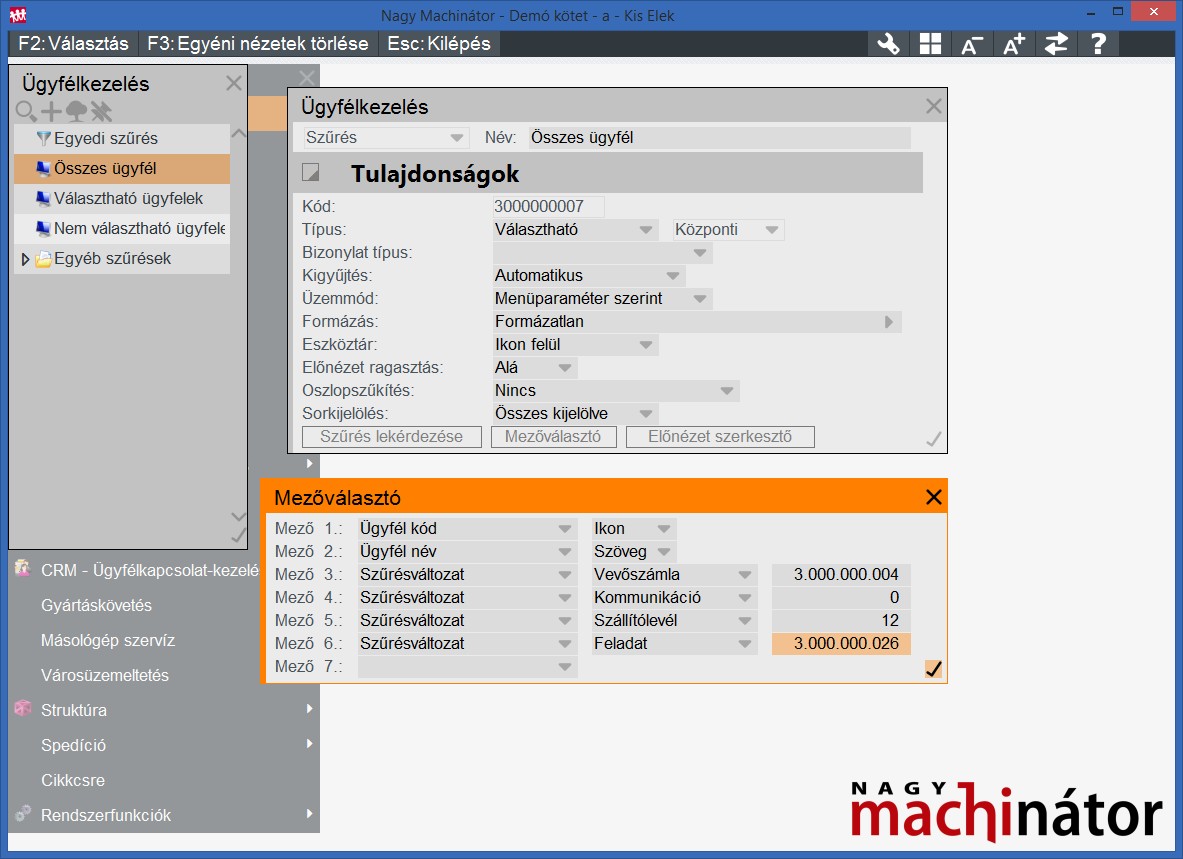Open Mező 6 Feladat dropdown
This screenshot has width=1183, height=859.
click(745, 644)
